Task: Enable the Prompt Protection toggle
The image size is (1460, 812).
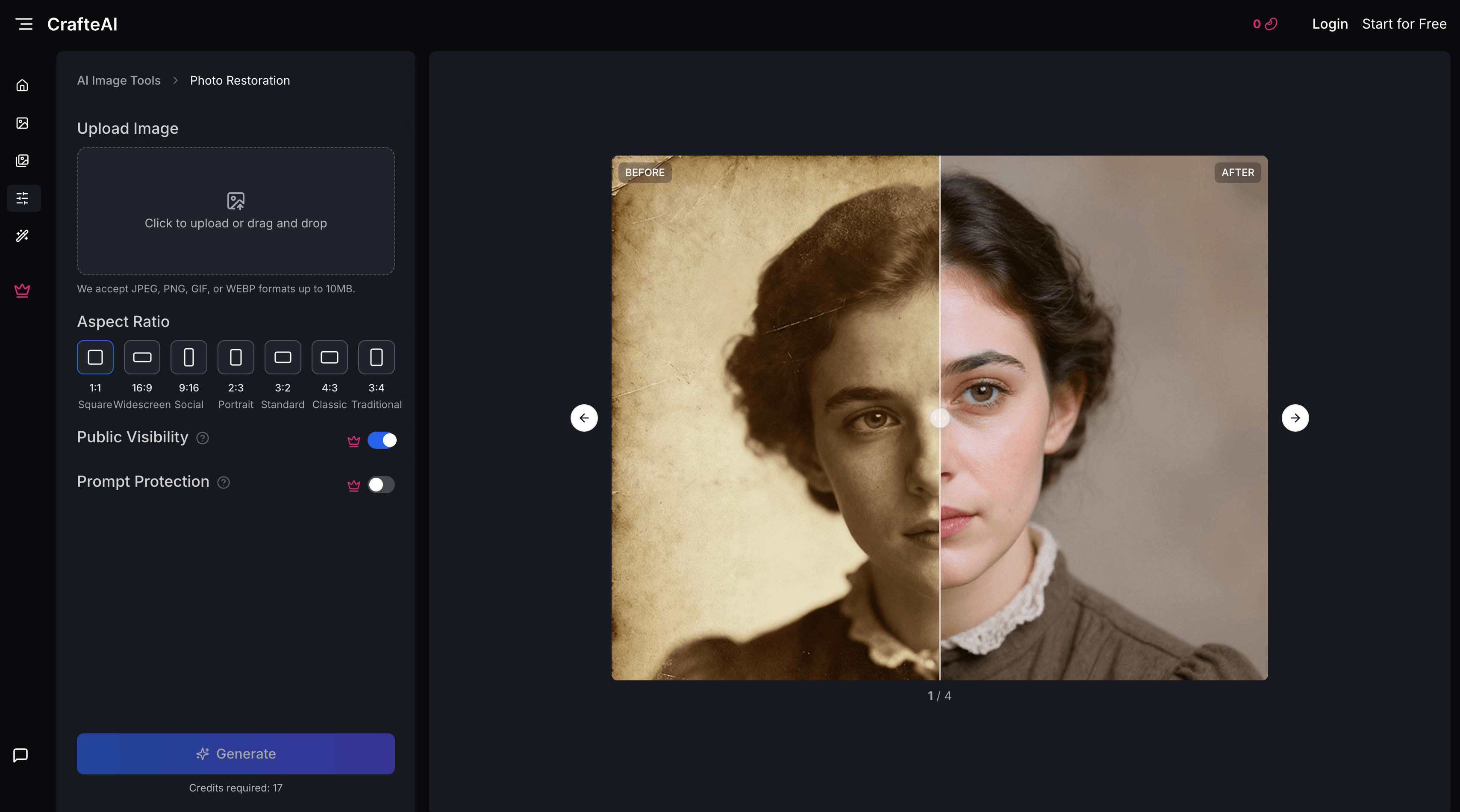Action: coord(381,485)
